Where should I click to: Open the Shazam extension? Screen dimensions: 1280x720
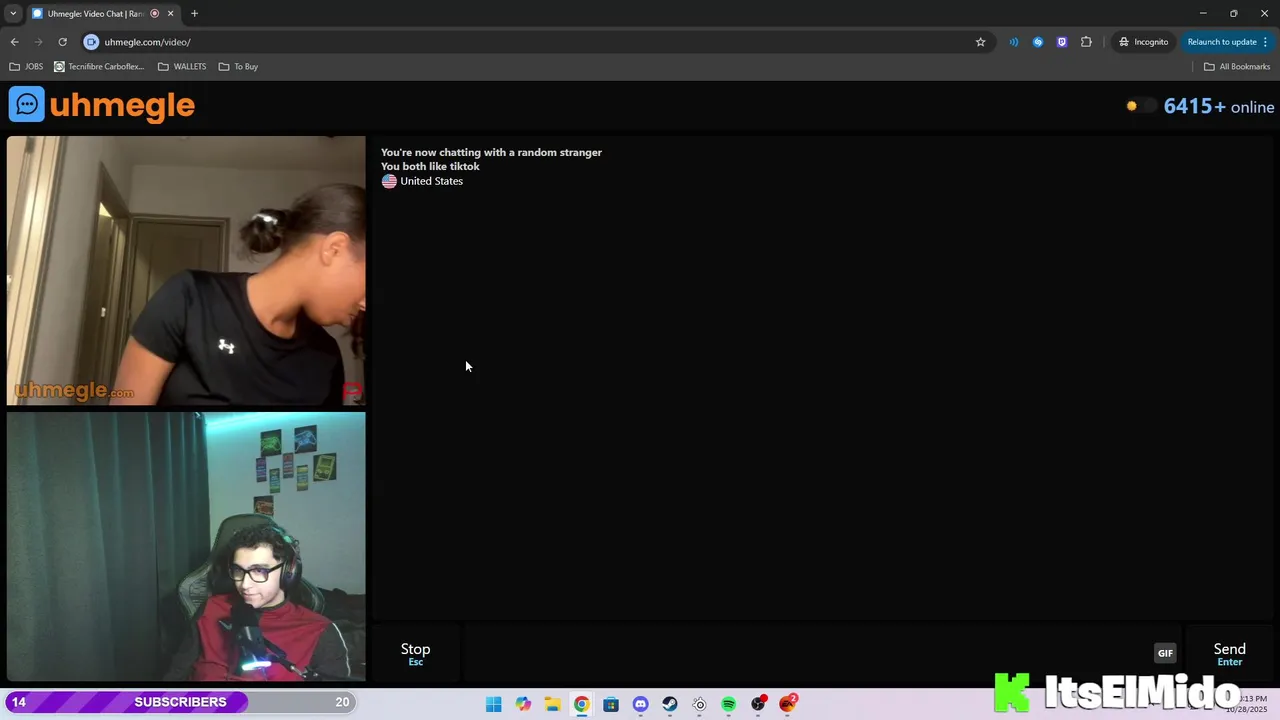coord(1038,42)
